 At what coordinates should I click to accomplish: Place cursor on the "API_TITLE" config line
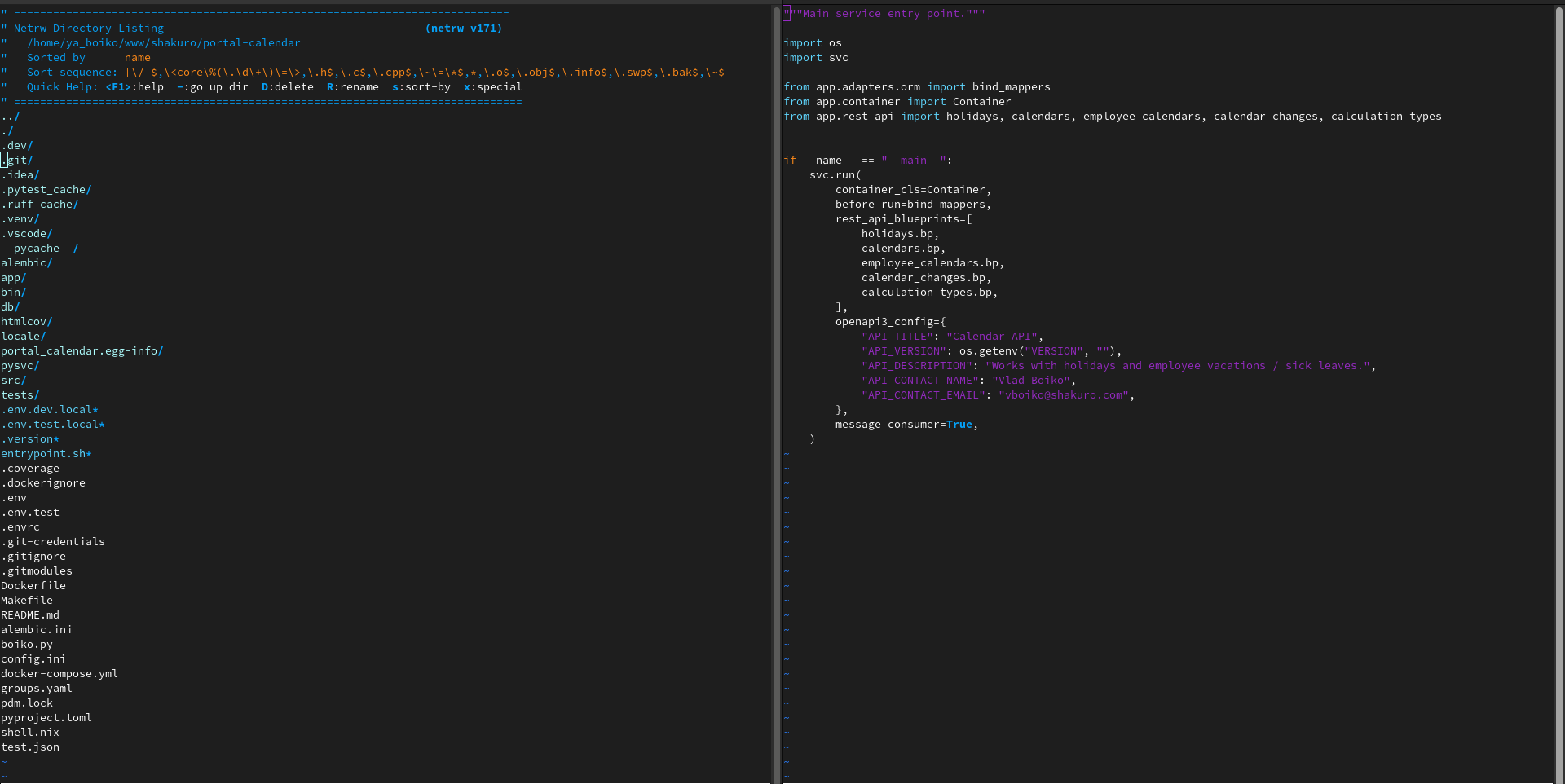(x=952, y=337)
